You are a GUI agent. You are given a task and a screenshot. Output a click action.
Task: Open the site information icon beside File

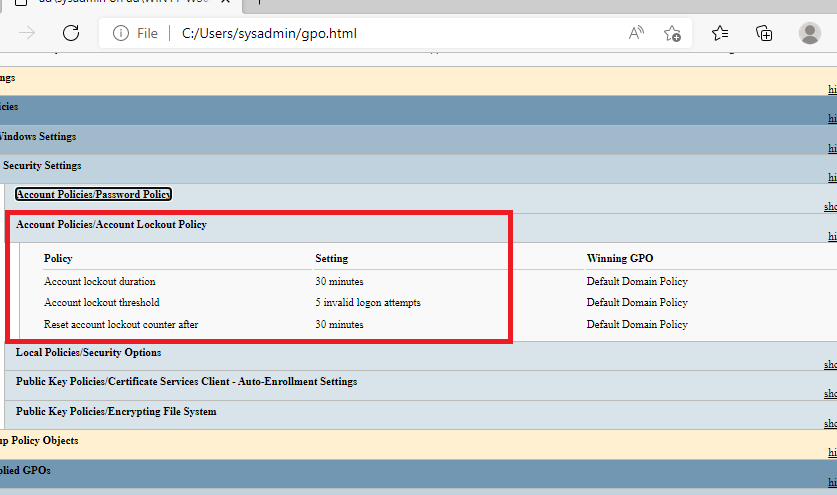pos(121,33)
